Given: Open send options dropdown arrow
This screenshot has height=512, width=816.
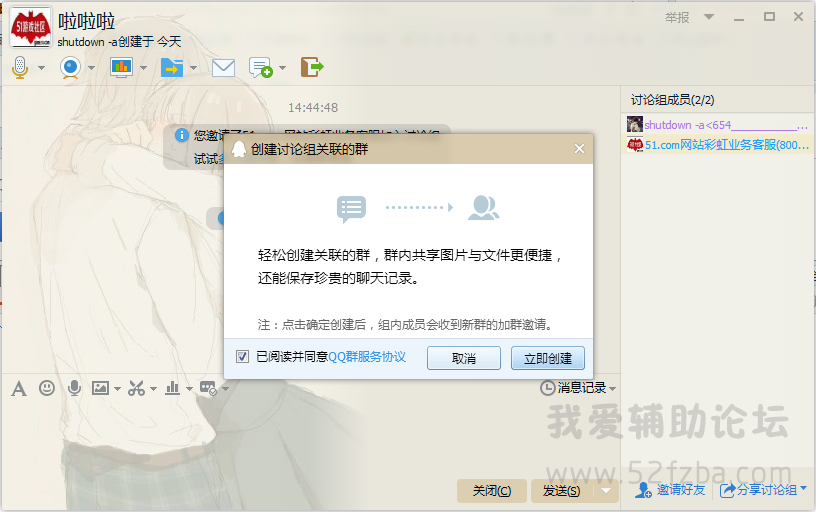Looking at the screenshot, I should point(606,491).
